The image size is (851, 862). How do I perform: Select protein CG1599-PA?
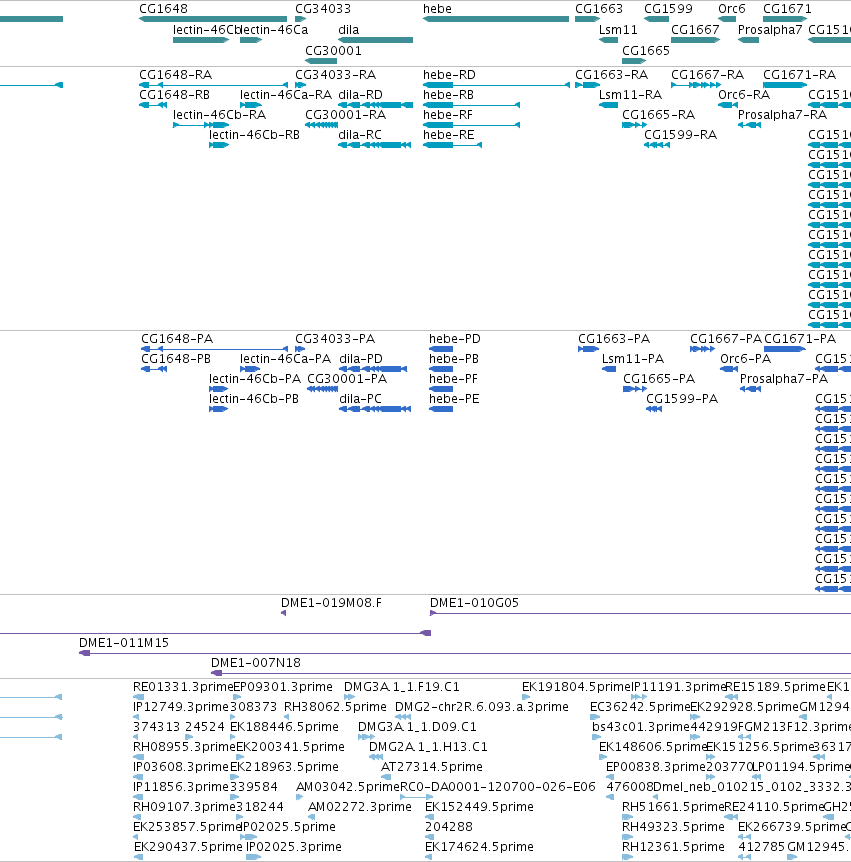[682, 399]
